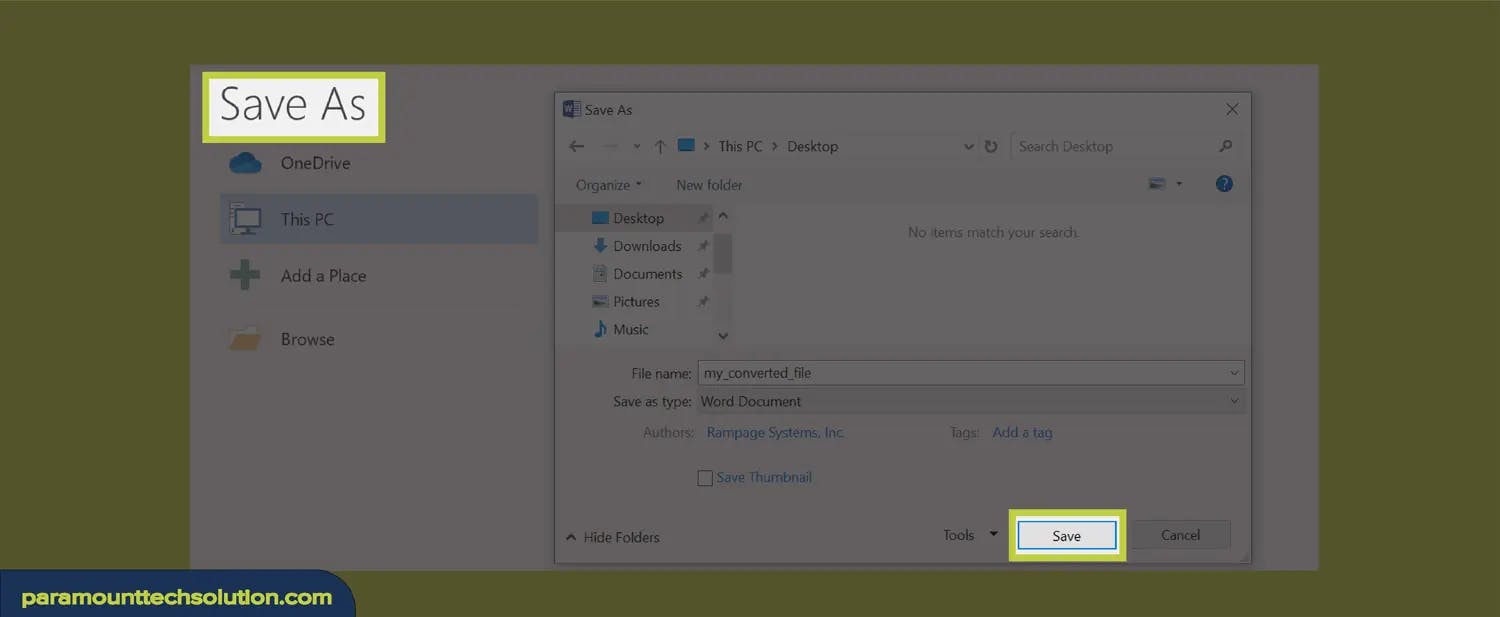Select the This PC computer icon
1500x617 pixels.
(245, 219)
